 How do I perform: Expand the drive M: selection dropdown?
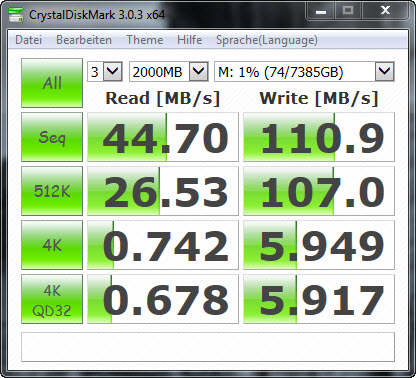[x=304, y=71]
